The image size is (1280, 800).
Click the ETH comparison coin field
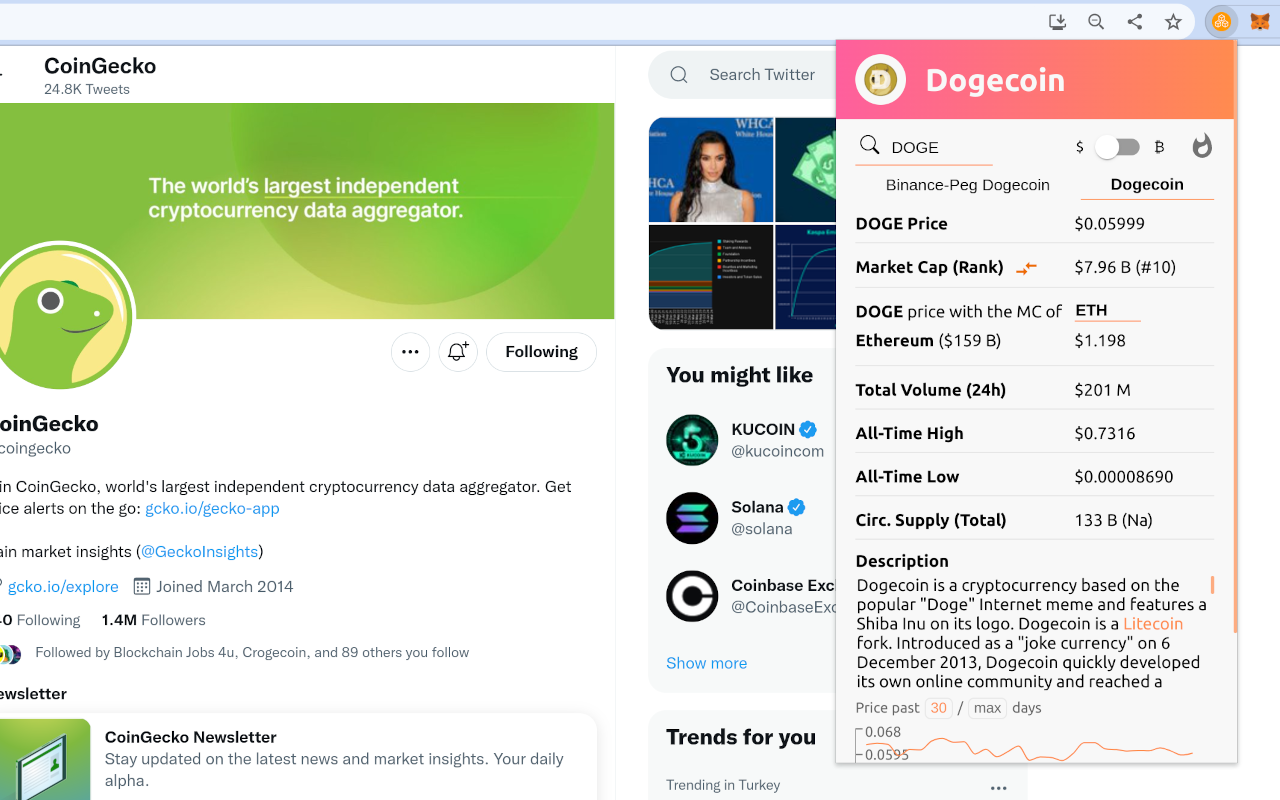pyautogui.click(x=1107, y=310)
